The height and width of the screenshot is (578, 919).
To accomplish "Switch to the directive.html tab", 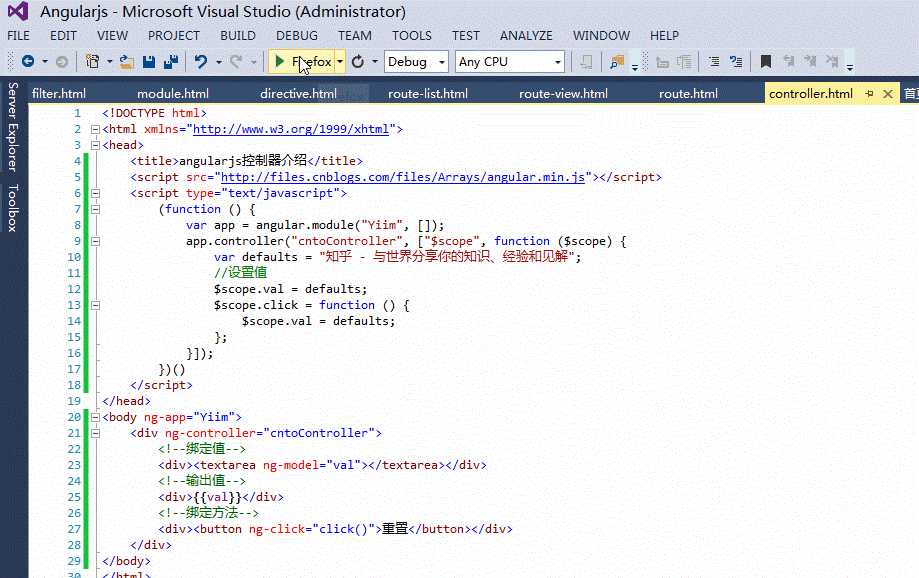I will tap(298, 93).
